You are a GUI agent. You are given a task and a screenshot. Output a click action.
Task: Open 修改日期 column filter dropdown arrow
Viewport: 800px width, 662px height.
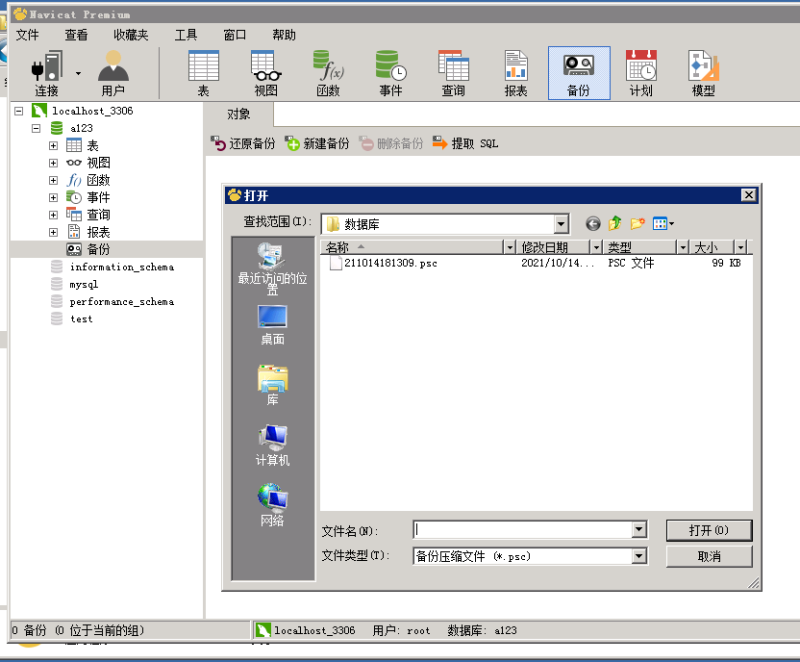click(596, 247)
